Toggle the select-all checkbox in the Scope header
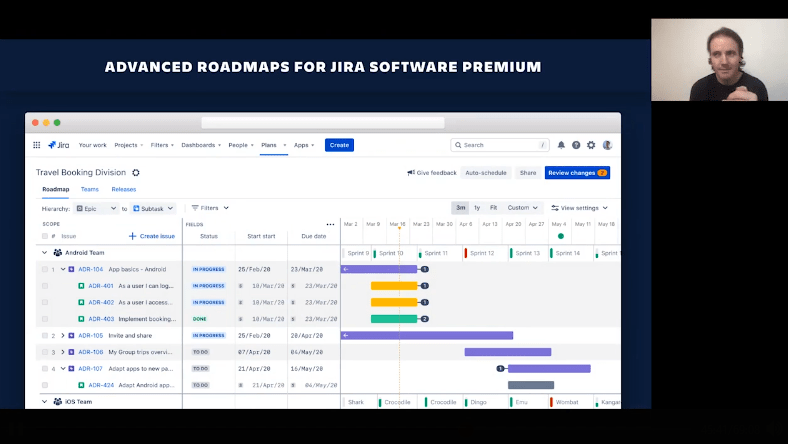 click(45, 236)
